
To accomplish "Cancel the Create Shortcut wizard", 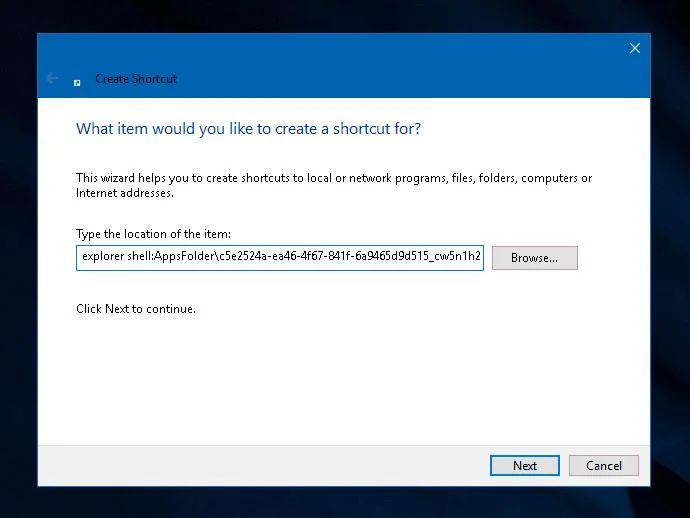I will point(603,465).
